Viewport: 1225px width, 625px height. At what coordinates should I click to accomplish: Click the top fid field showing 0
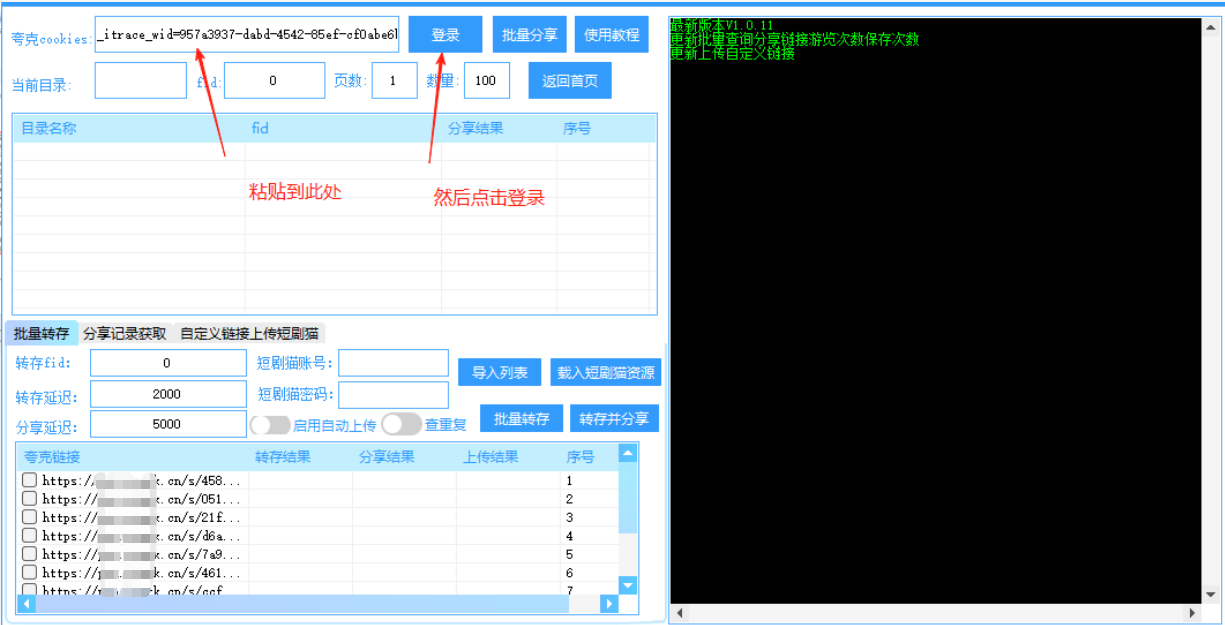click(274, 81)
